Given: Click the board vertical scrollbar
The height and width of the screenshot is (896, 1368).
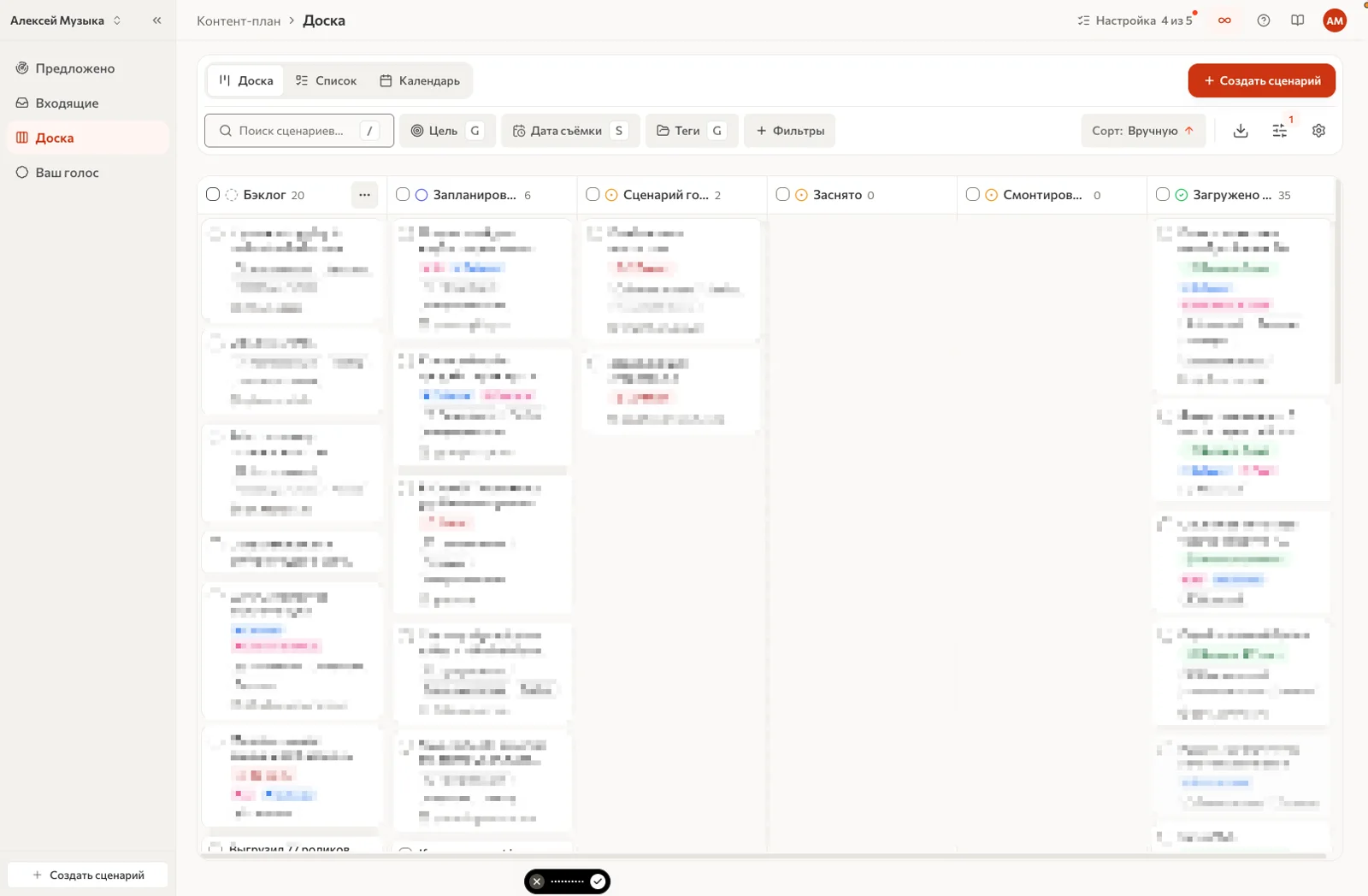Looking at the screenshot, I should (x=1337, y=282).
